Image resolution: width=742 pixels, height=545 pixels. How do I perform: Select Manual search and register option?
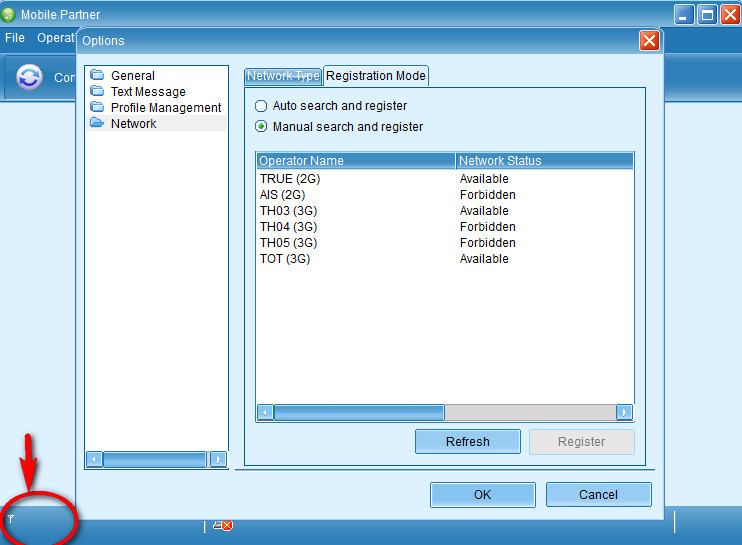(339, 127)
